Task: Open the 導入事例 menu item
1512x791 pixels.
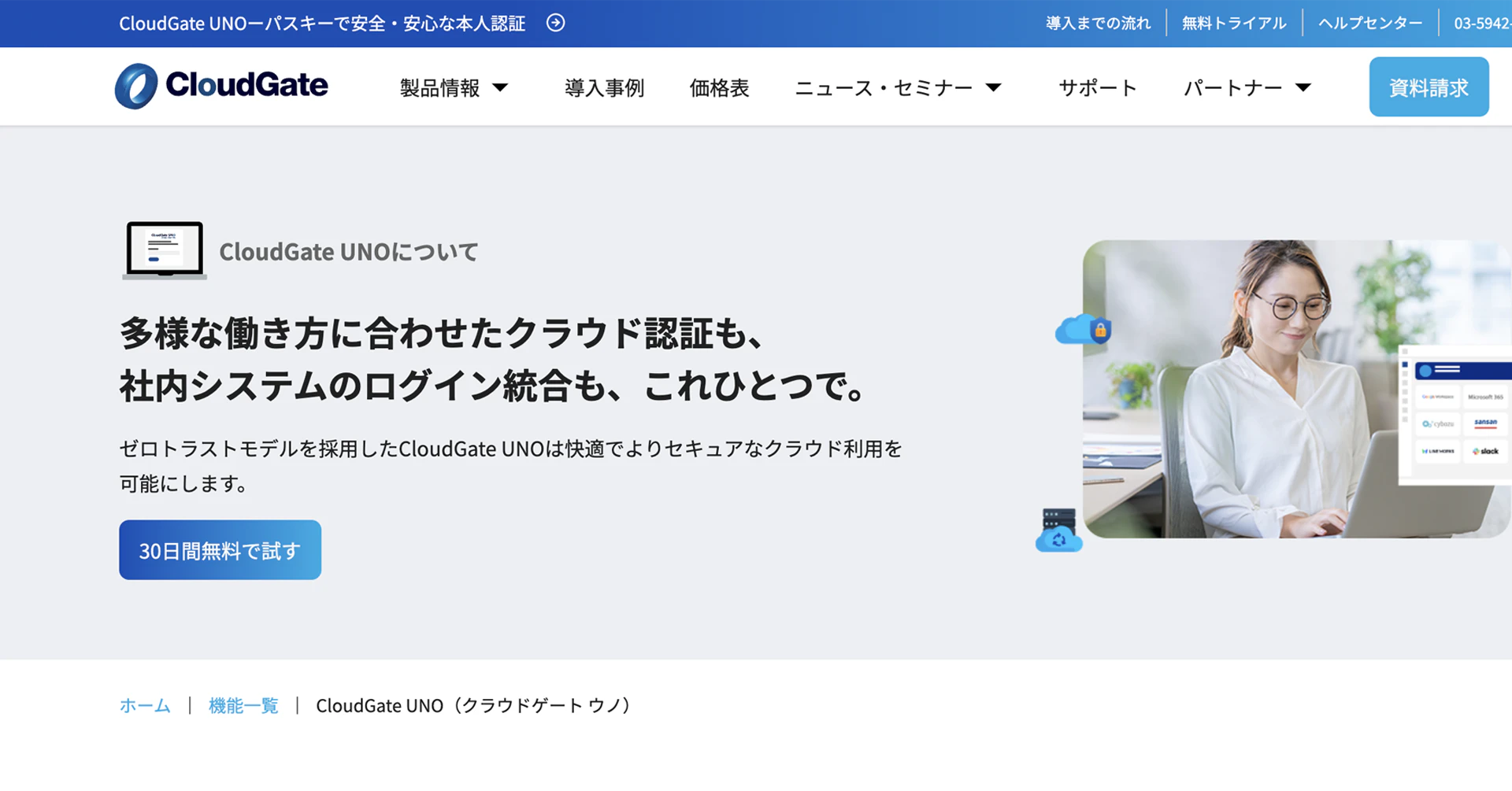Action: pos(605,87)
